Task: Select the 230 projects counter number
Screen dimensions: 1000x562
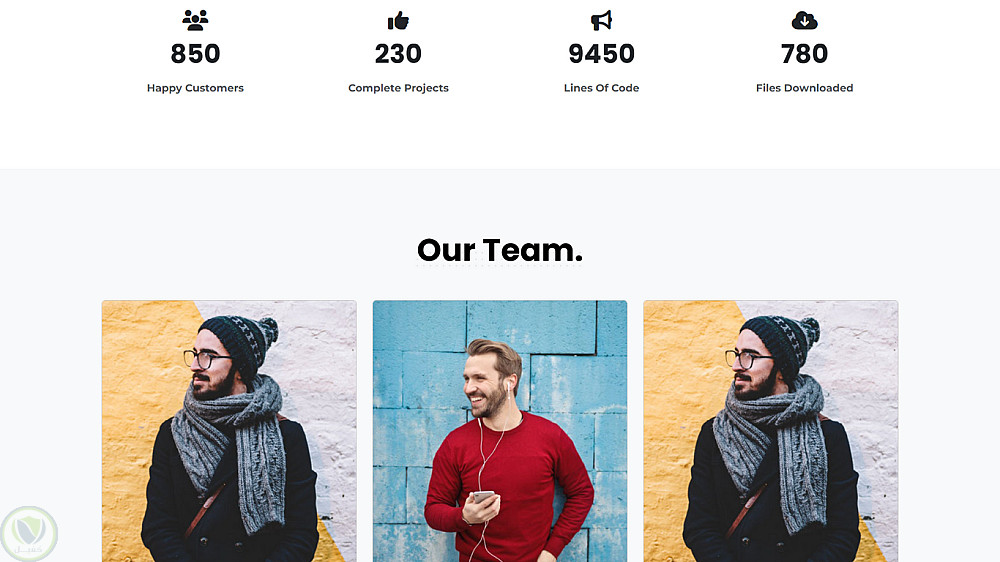Action: pos(398,54)
